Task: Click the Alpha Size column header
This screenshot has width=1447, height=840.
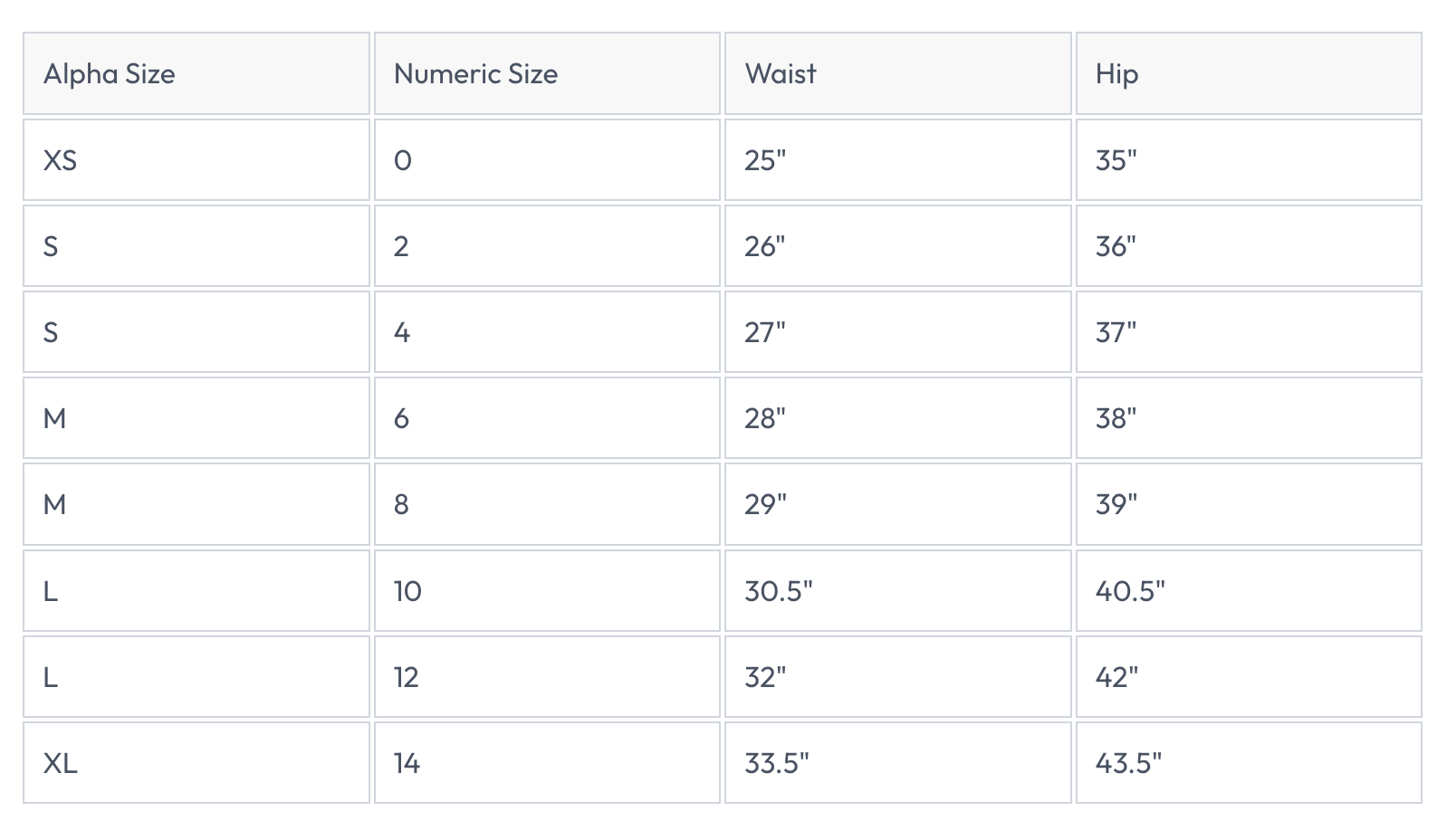Action: [110, 73]
